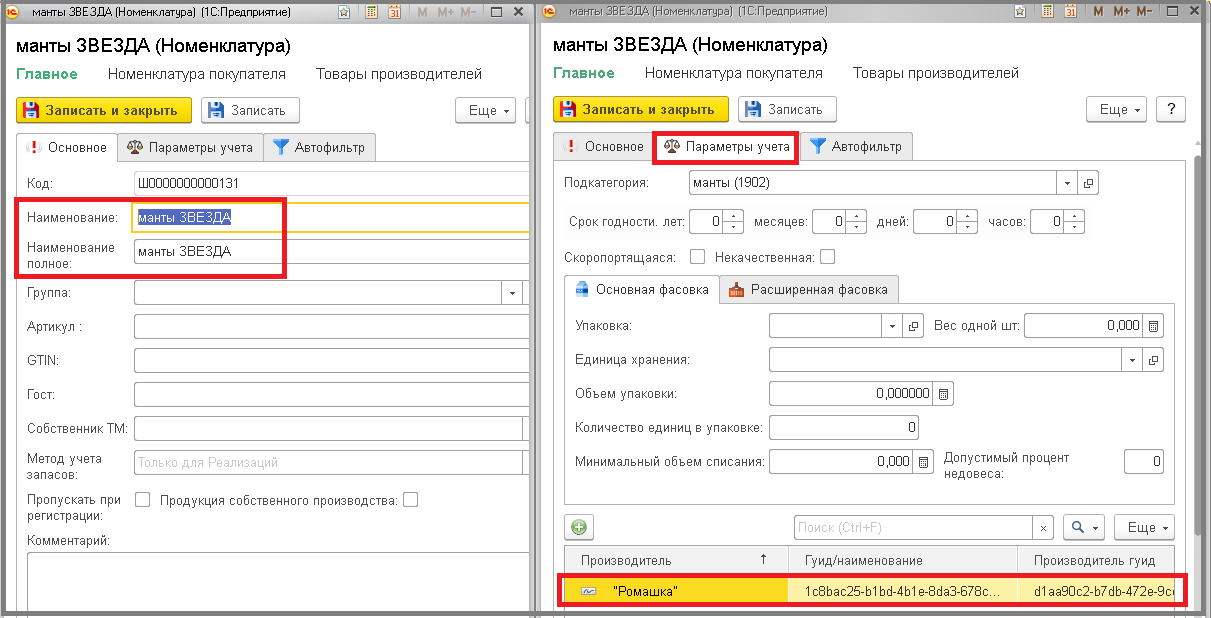The image size is (1211, 618).
Task: Switch to Параметры учета tab in left window
Action: point(190,148)
